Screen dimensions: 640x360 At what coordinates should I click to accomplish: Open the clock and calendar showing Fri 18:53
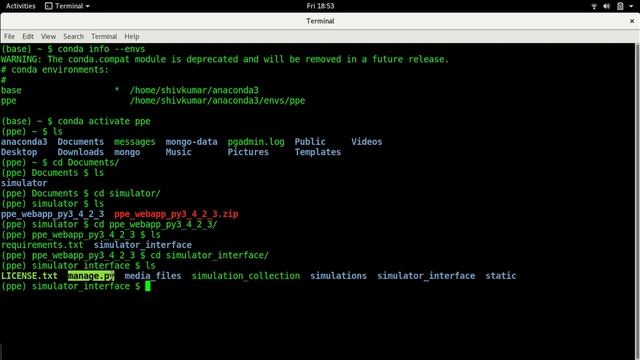(x=320, y=6)
